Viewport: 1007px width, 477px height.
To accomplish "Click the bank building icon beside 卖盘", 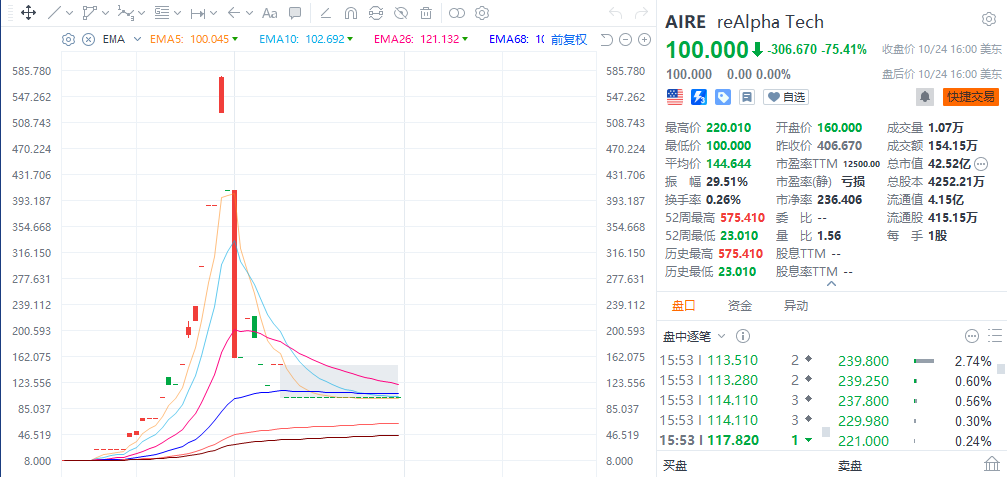I will (992, 465).
